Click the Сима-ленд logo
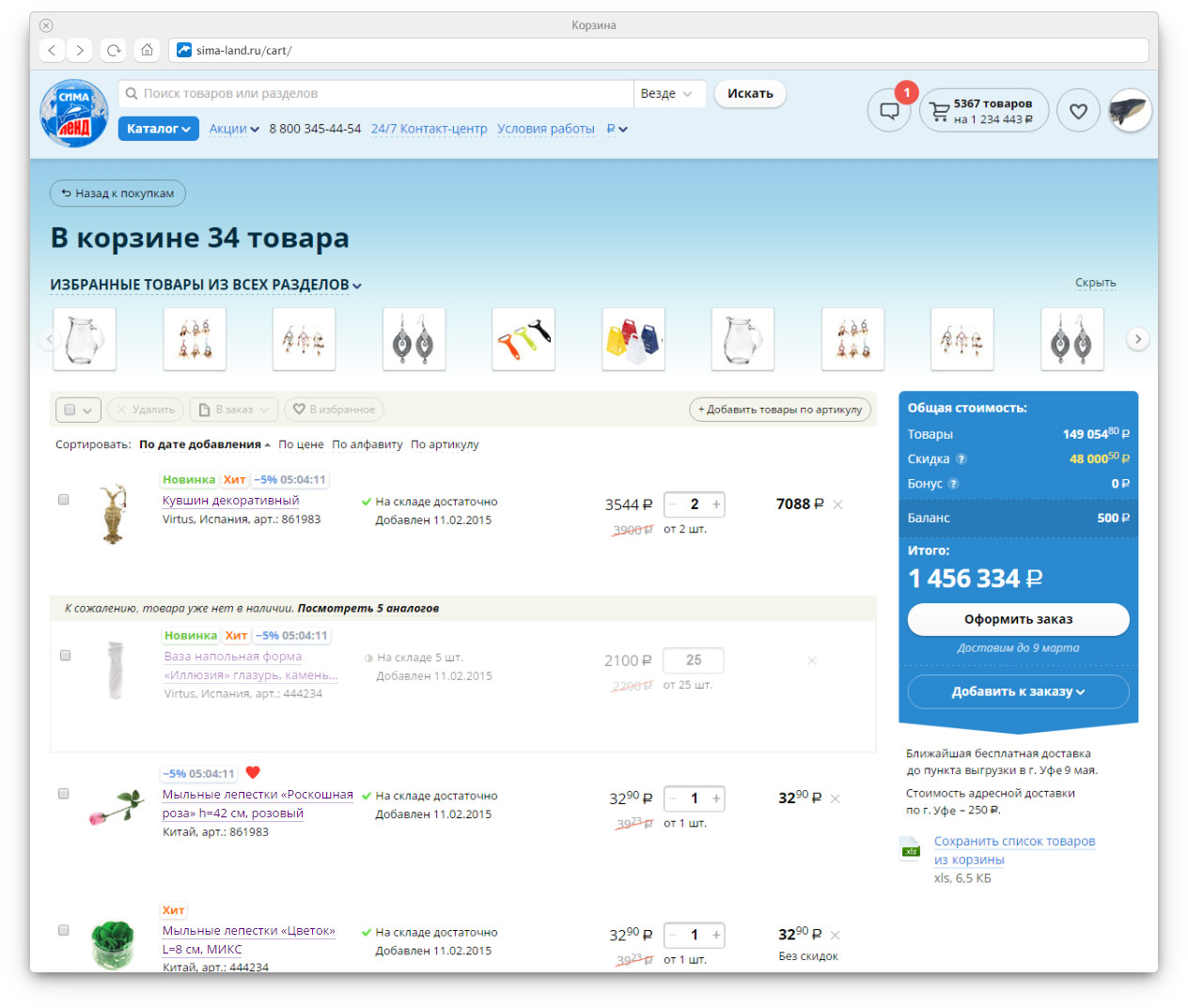This screenshot has width=1188, height=1008. [x=74, y=113]
